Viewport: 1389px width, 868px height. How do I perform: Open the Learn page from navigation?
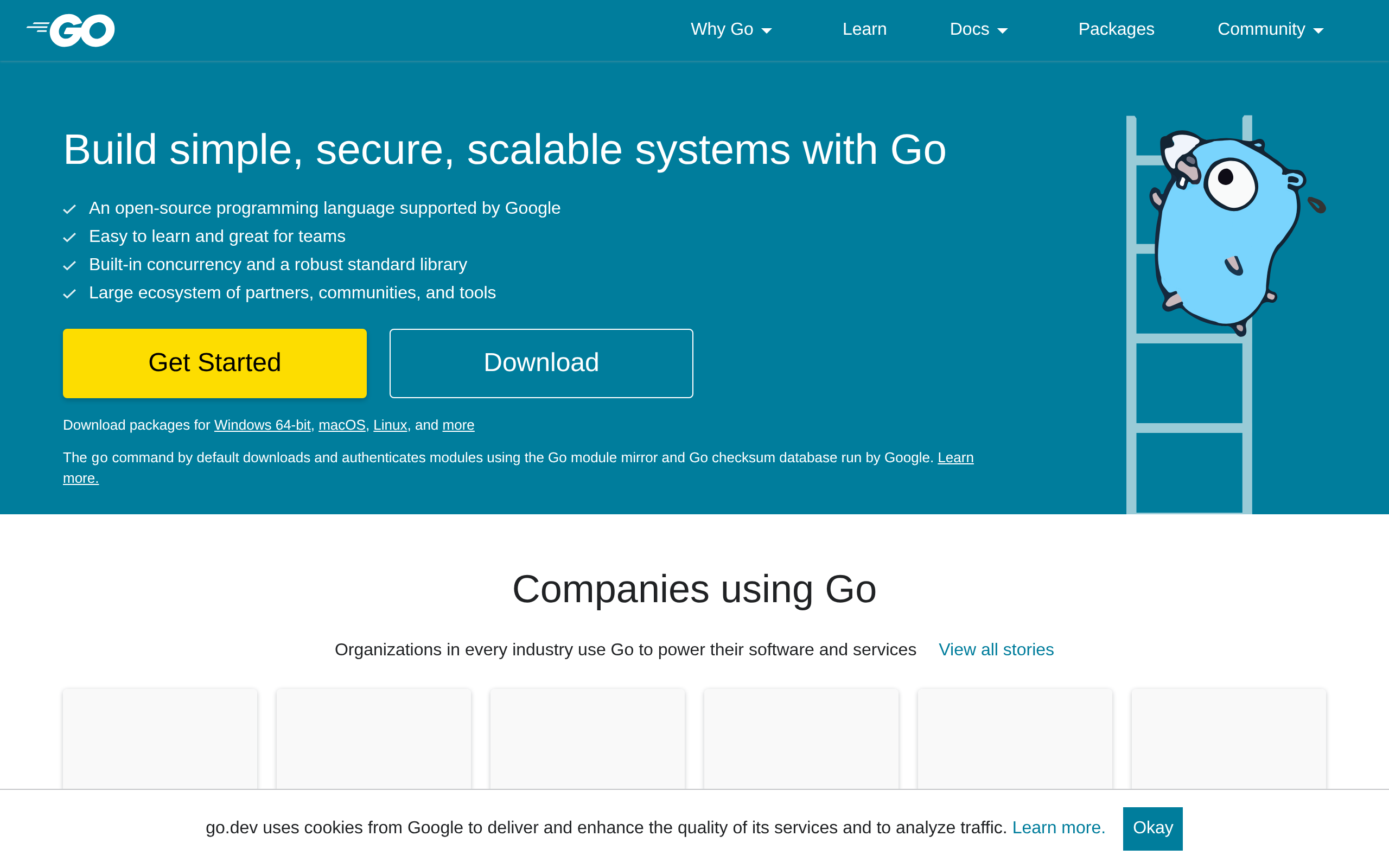864,29
